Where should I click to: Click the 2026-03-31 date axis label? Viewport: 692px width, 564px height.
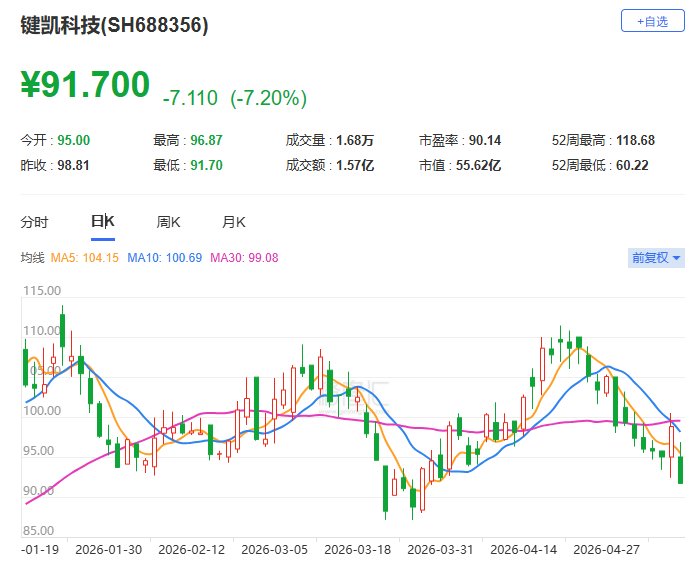(x=440, y=550)
